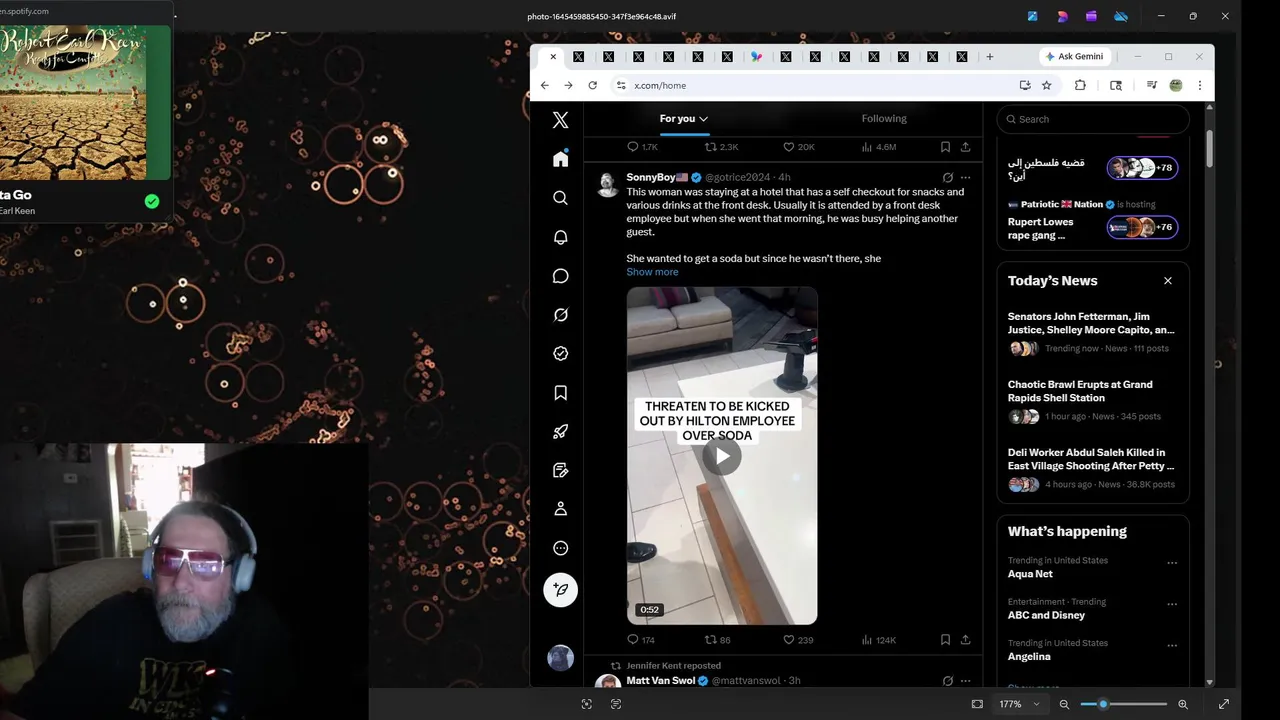The width and height of the screenshot is (1280, 720).
Task: Expand SonnyBoy's post with Show more
Action: coord(652,272)
